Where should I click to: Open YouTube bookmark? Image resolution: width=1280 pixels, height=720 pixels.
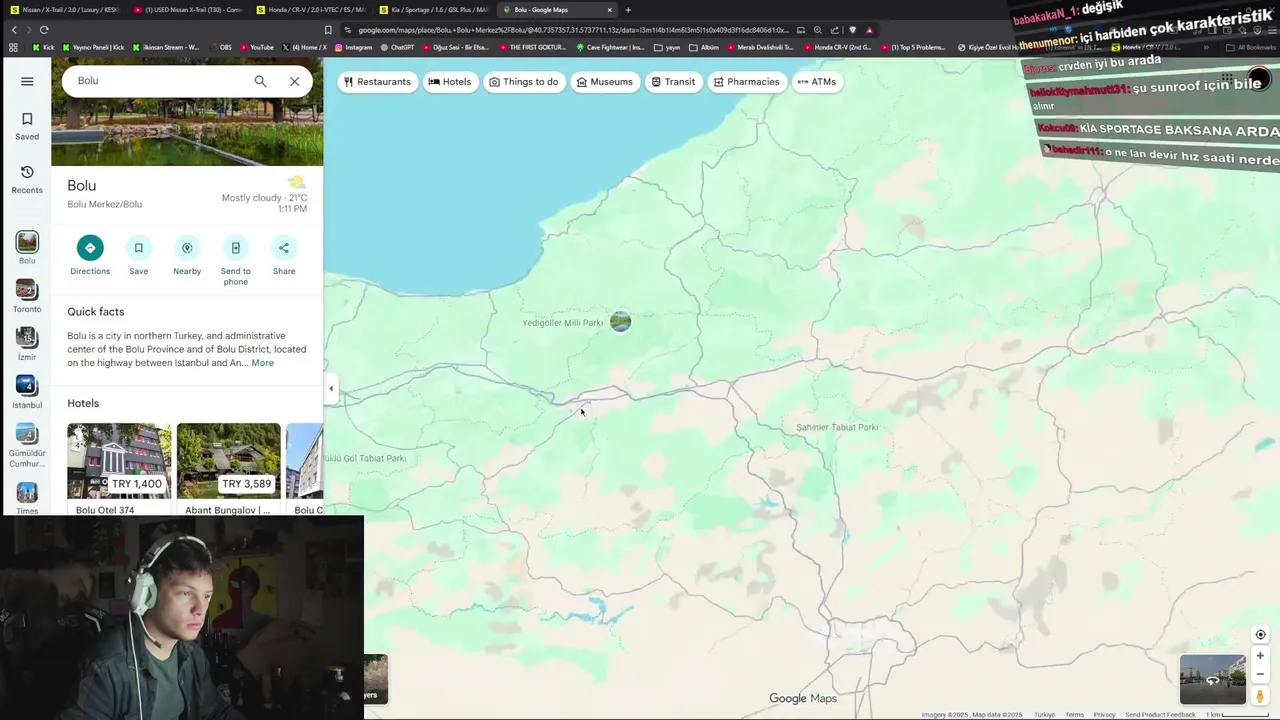[256, 47]
